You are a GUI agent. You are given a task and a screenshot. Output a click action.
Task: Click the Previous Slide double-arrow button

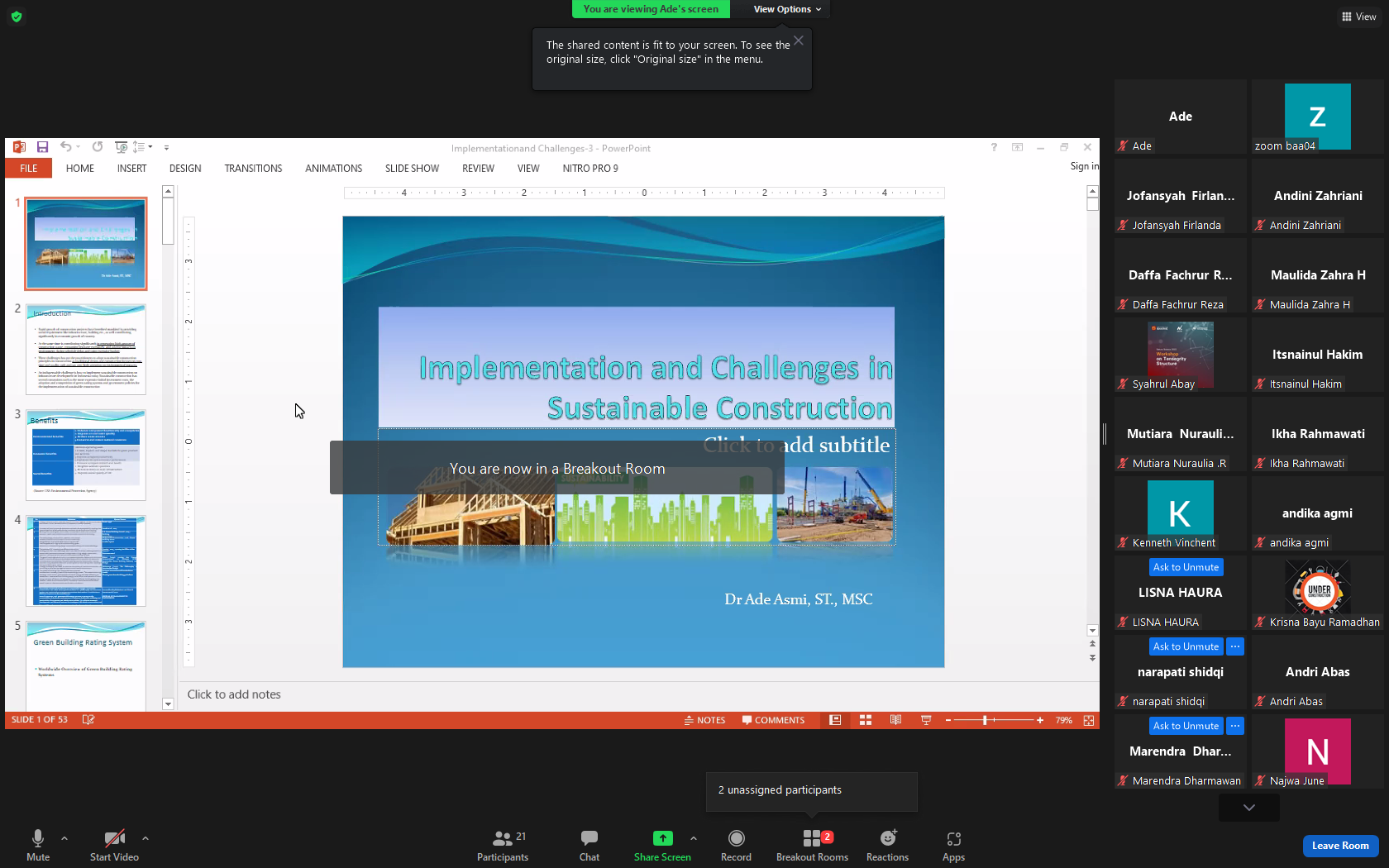pos(1092,643)
